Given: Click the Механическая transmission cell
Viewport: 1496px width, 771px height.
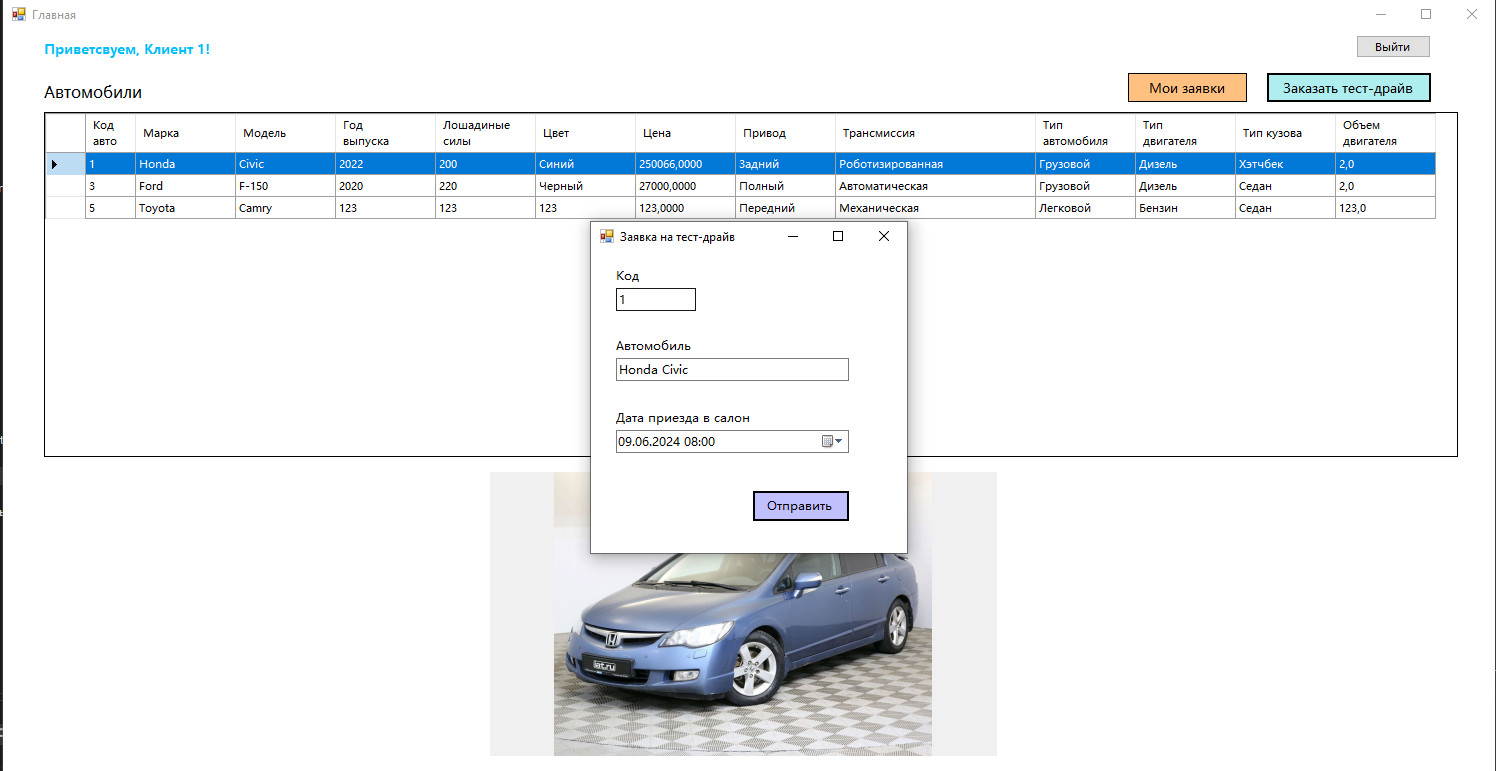Looking at the screenshot, I should tap(935, 208).
